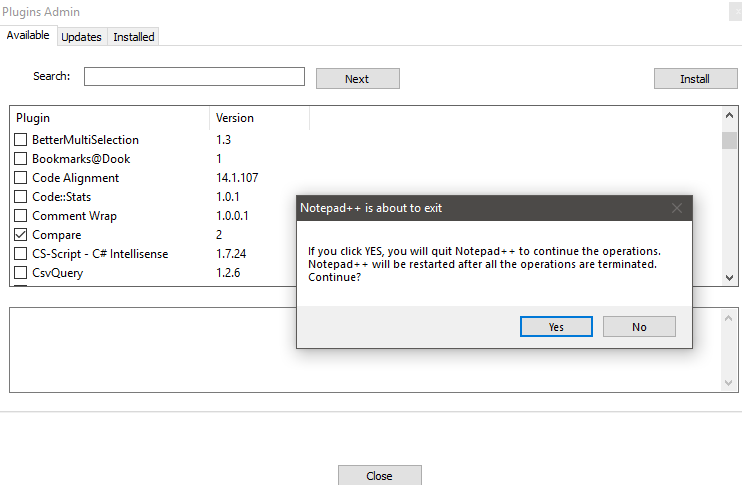Tick the Bookmarks@Dook plugin checkbox
742x485 pixels.
click(x=20, y=159)
